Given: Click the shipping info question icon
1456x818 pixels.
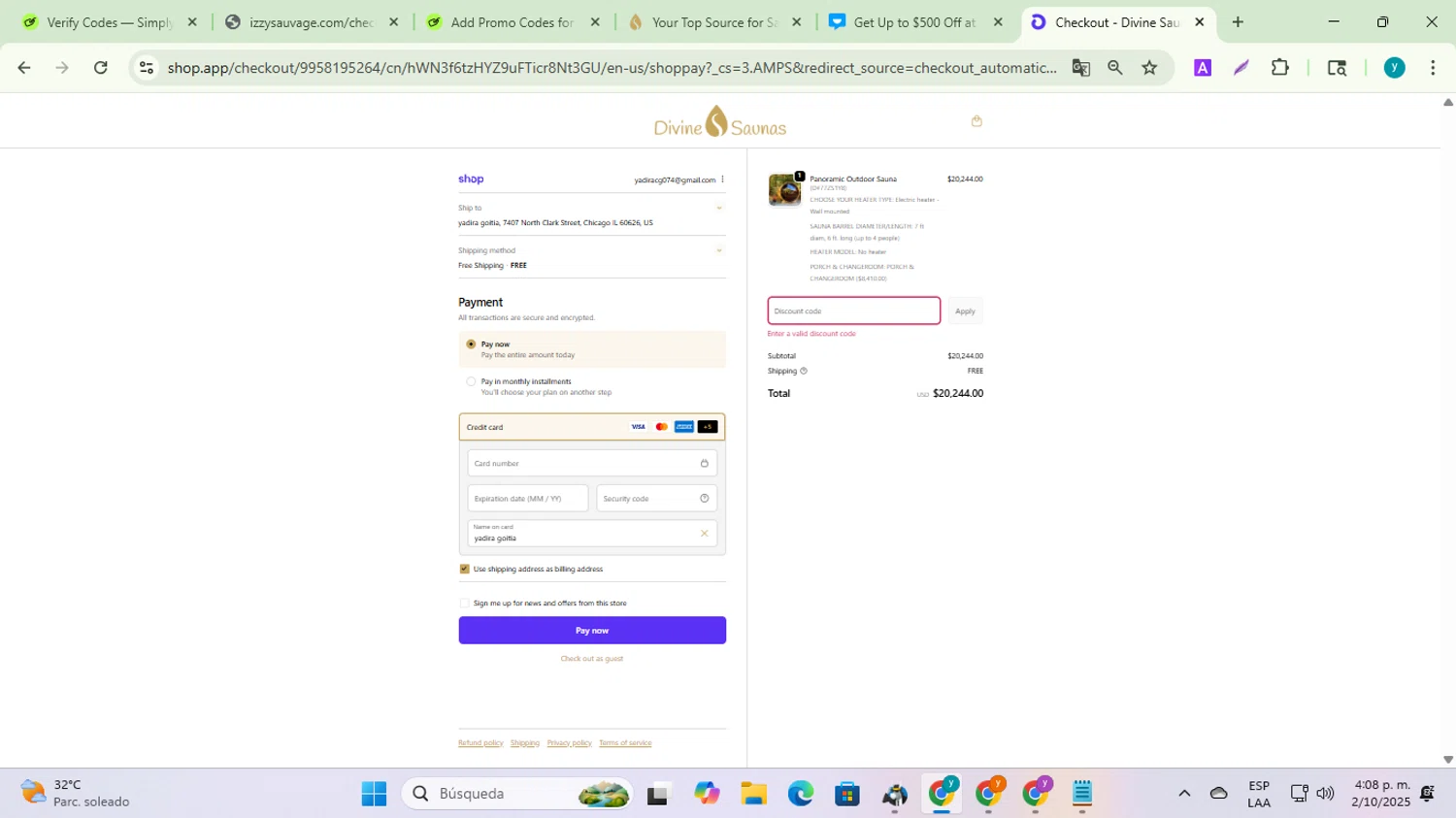Looking at the screenshot, I should [x=803, y=371].
